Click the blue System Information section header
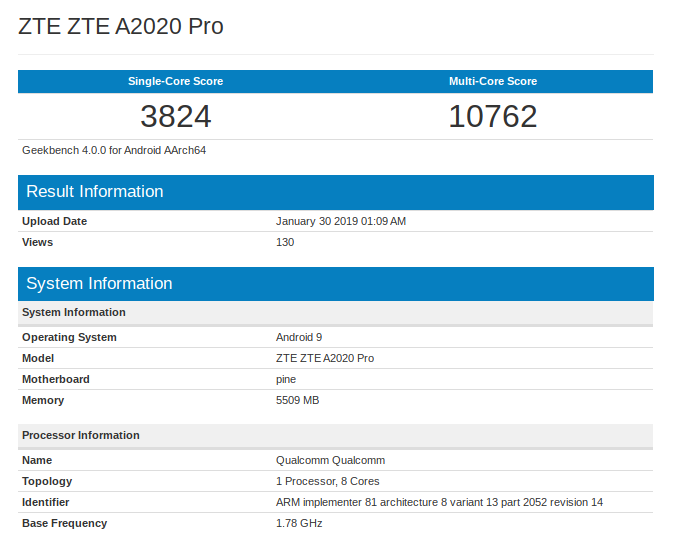 (99, 284)
